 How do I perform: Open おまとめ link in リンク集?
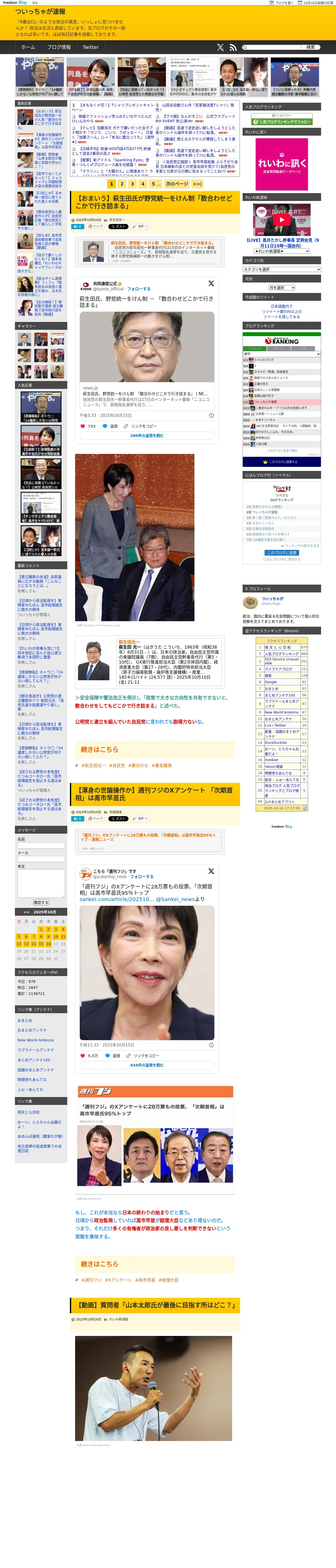click(25, 1021)
